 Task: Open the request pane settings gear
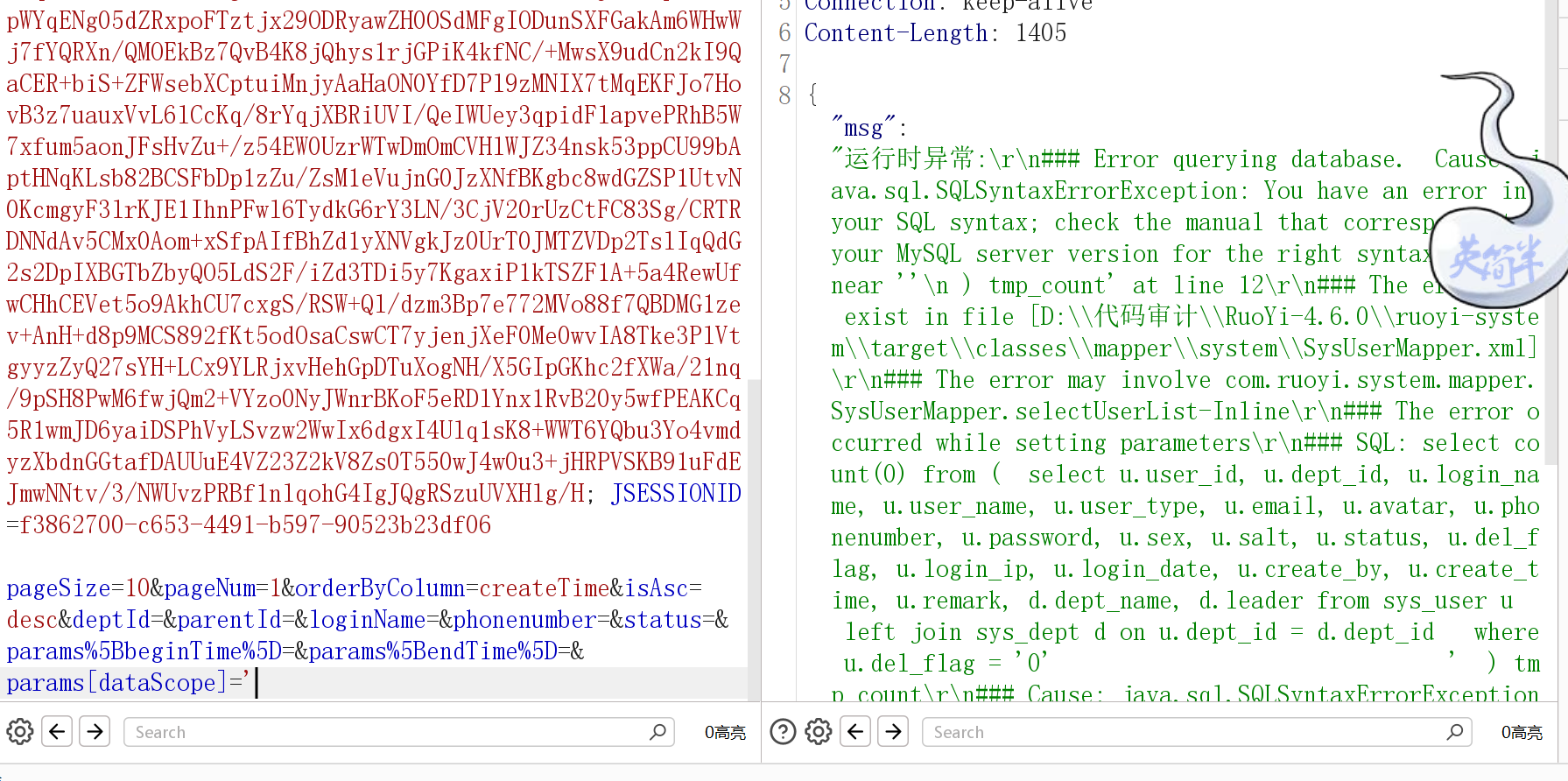coord(20,731)
